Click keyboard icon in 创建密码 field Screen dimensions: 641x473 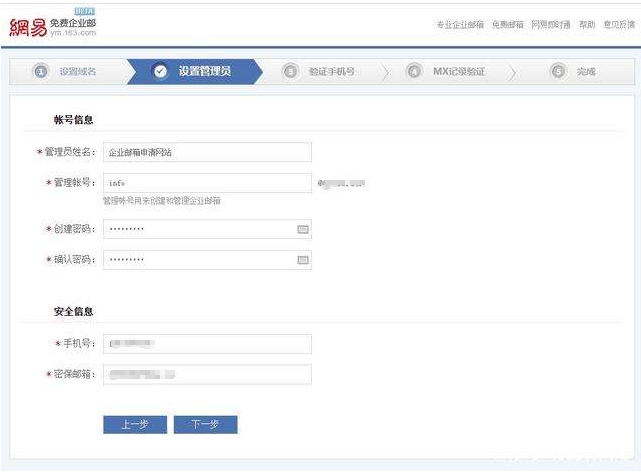click(302, 229)
